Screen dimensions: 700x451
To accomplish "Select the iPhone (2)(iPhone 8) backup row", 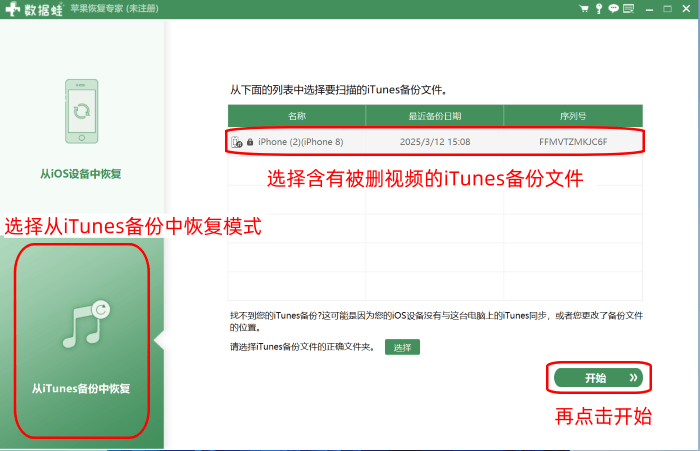I will click(435, 142).
